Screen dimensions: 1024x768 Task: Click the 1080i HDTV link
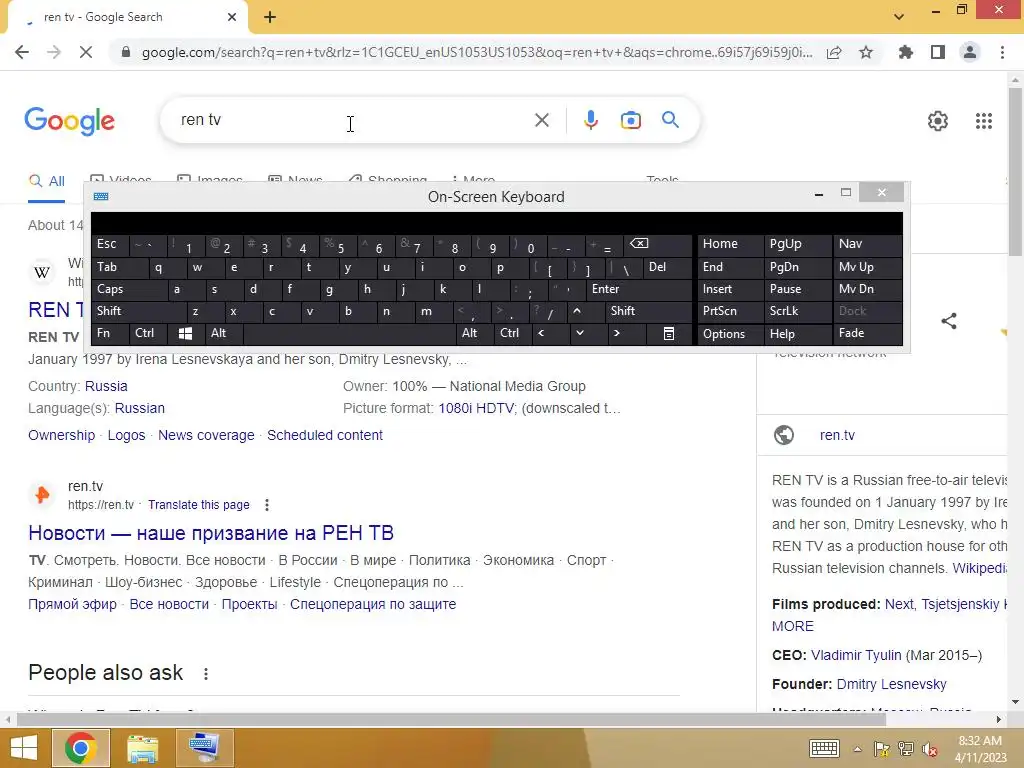pos(476,408)
